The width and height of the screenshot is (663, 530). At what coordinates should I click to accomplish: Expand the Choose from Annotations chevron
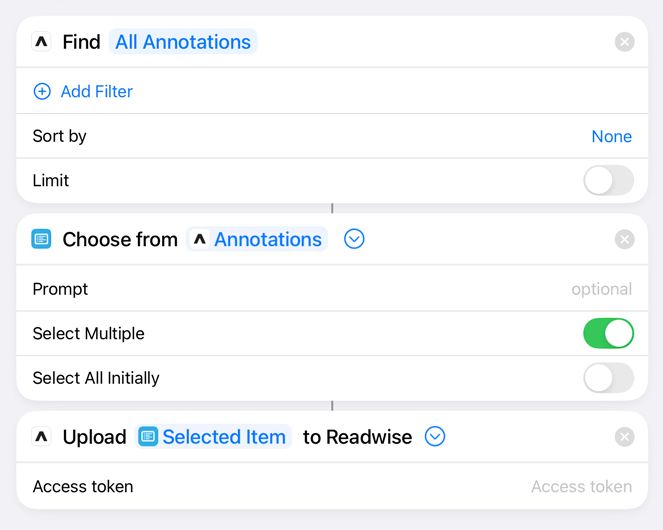pos(354,239)
